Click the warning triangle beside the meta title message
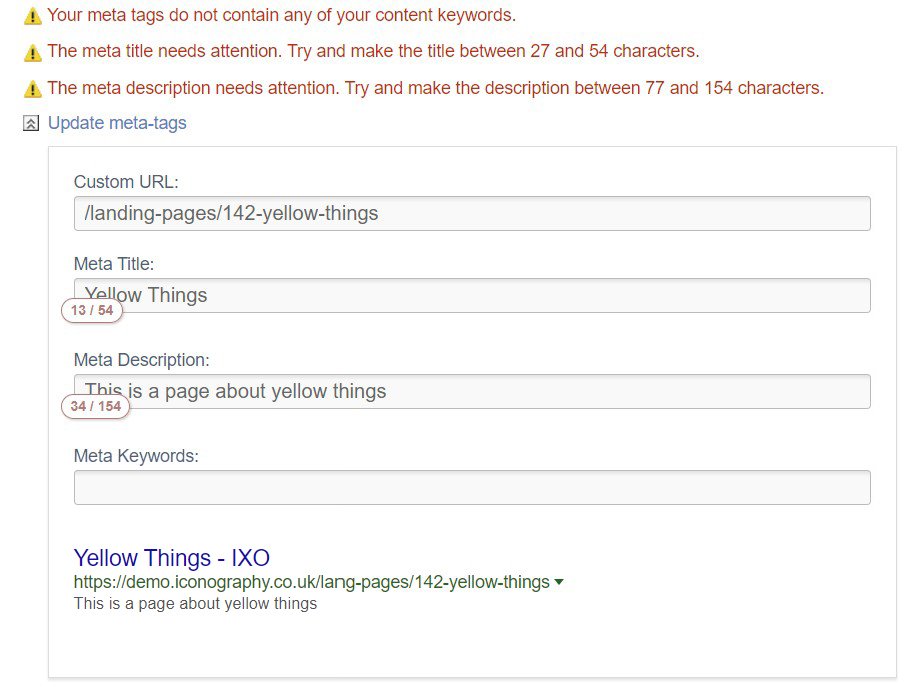This screenshot has height=687, width=918. point(33,51)
